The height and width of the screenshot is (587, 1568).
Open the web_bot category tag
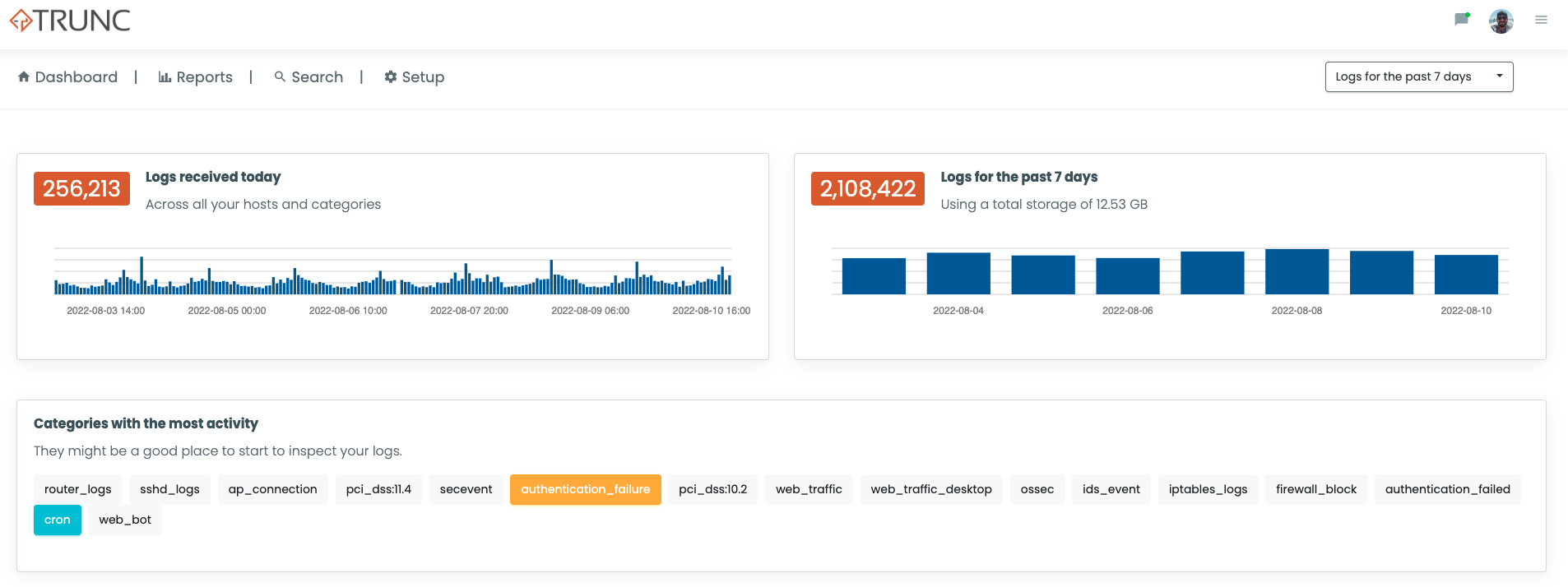(125, 520)
